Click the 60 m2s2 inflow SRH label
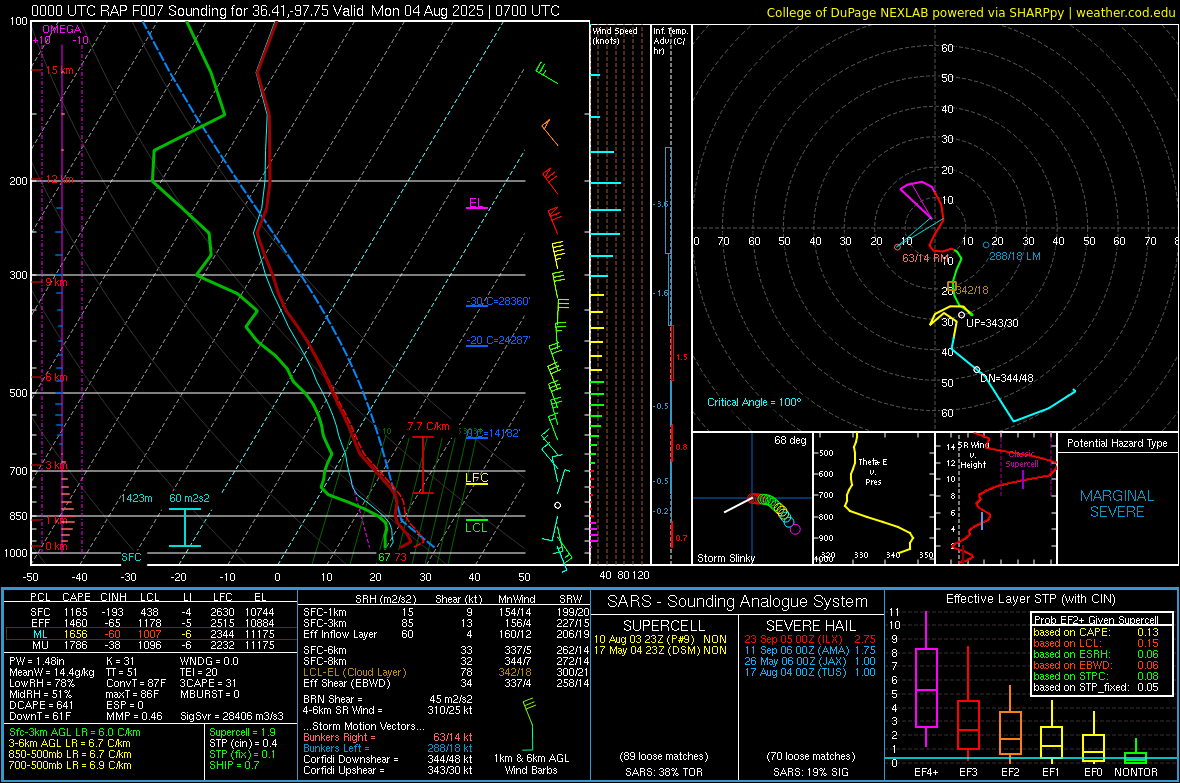Screen dimensions: 1180x783 click(190, 498)
